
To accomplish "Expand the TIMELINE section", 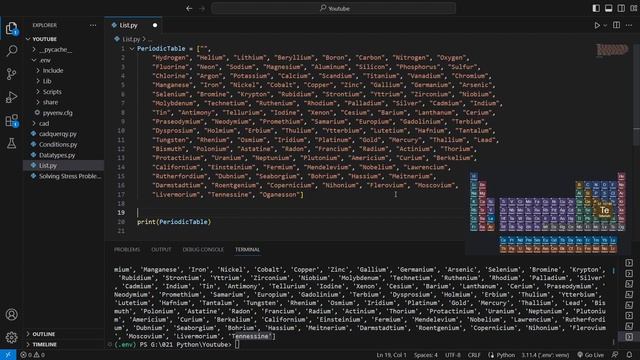I will pyautogui.click(x=44, y=344).
